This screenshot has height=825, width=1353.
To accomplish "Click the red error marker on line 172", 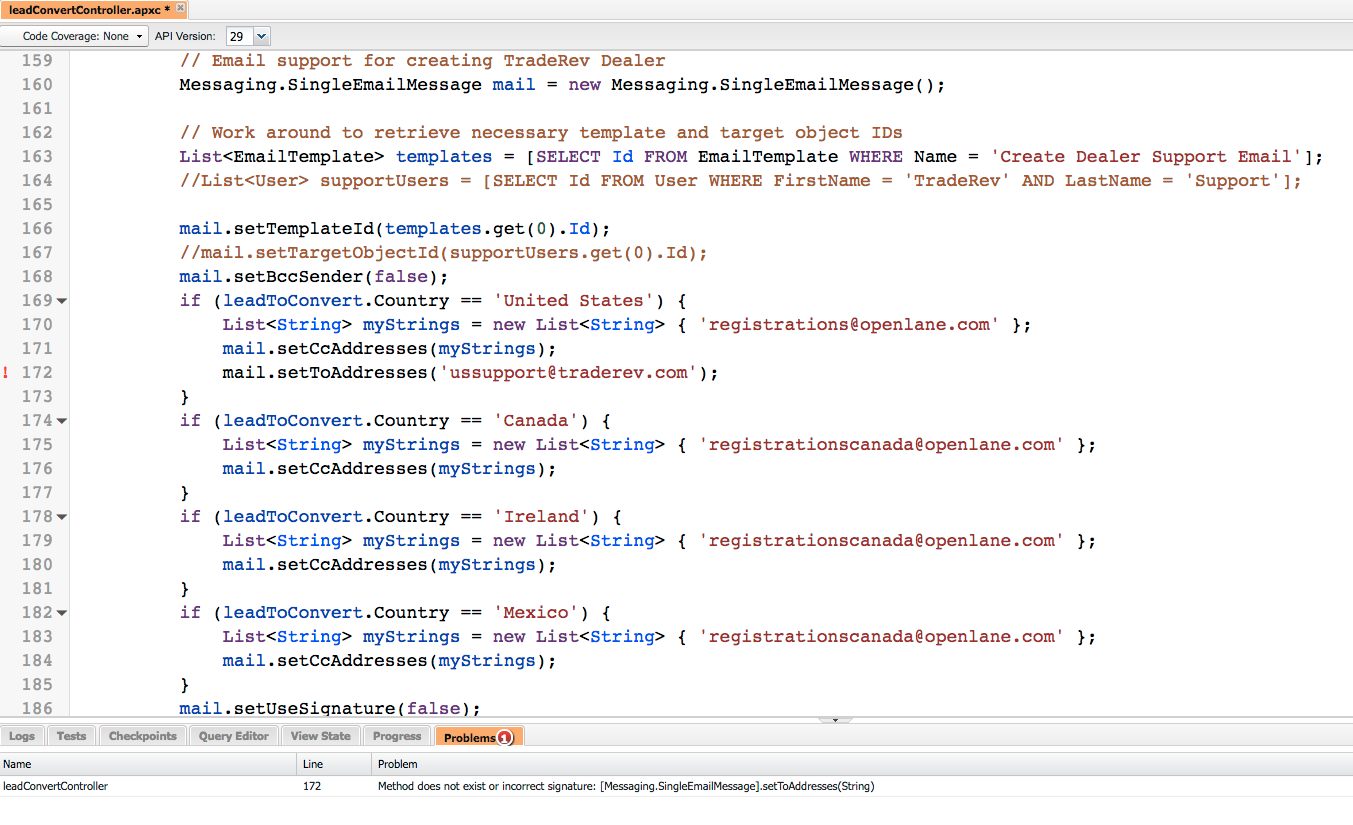I will 6,373.
